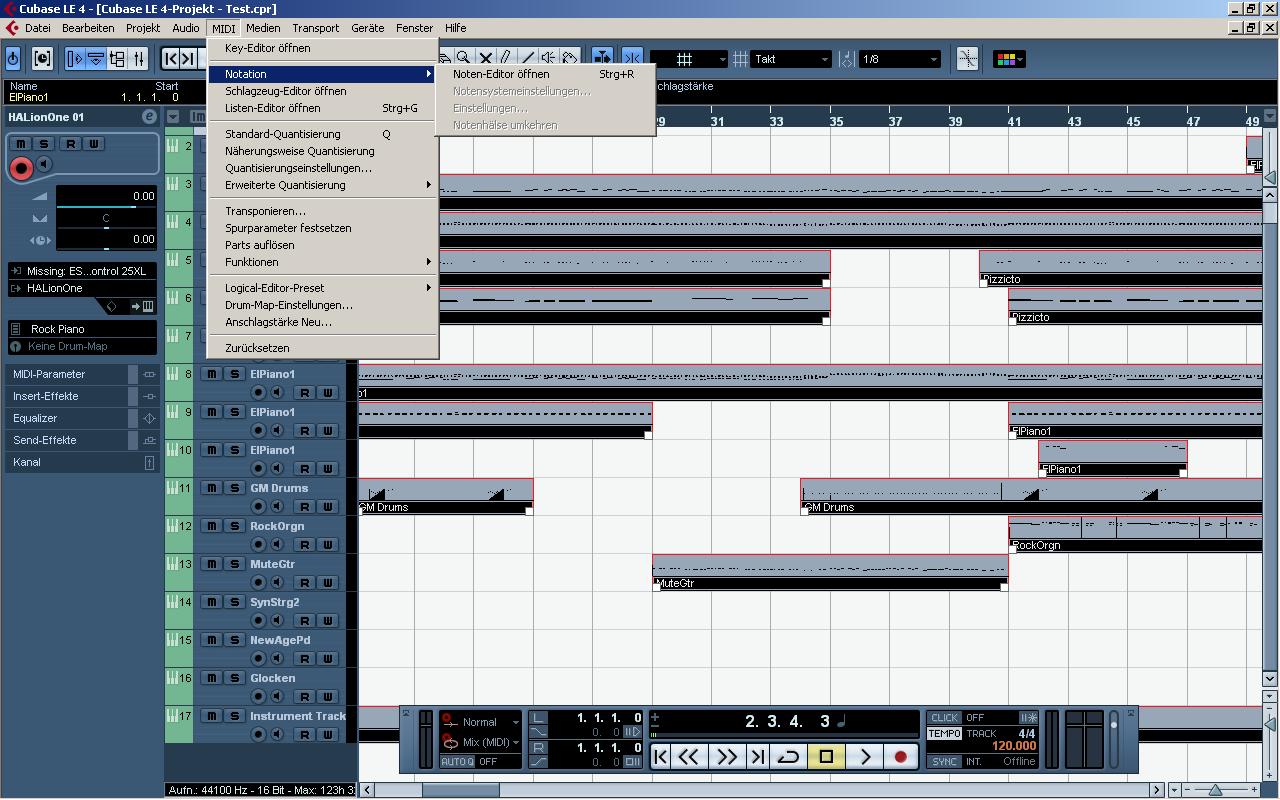This screenshot has width=1280, height=800.
Task: Return to zero on transport panel
Action: pyautogui.click(x=661, y=757)
